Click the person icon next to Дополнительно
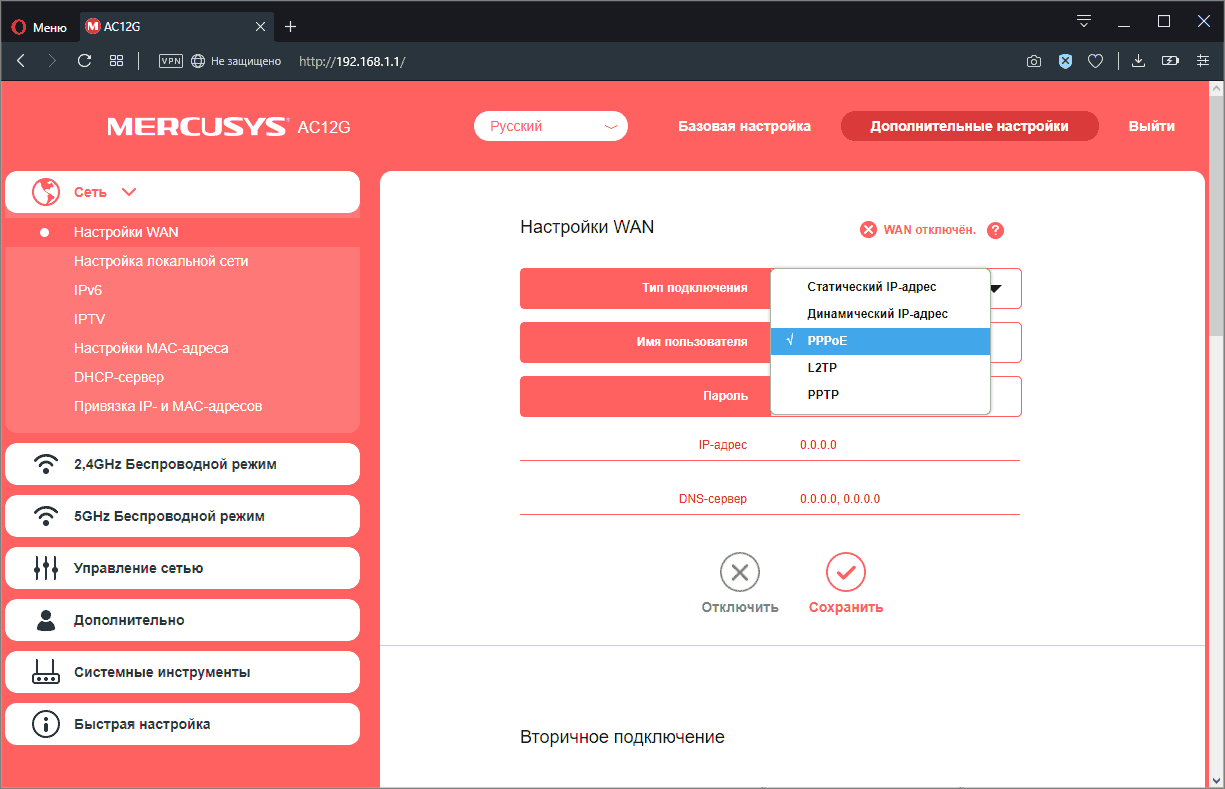This screenshot has width=1225, height=789. point(44,619)
